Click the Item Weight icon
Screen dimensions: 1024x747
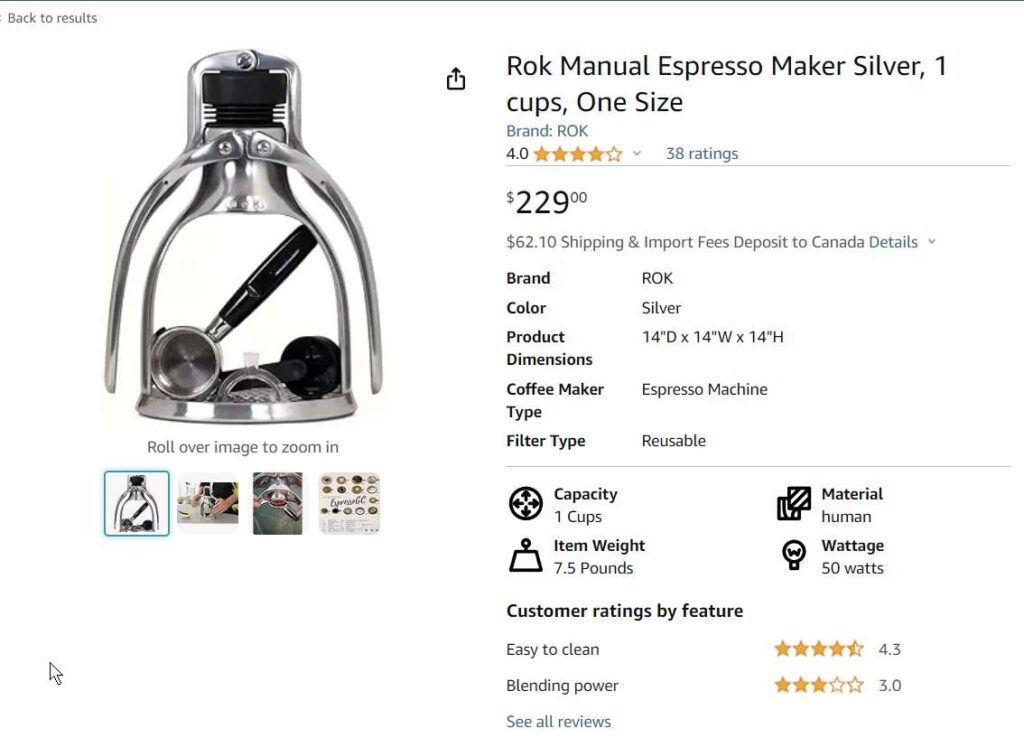pos(525,556)
